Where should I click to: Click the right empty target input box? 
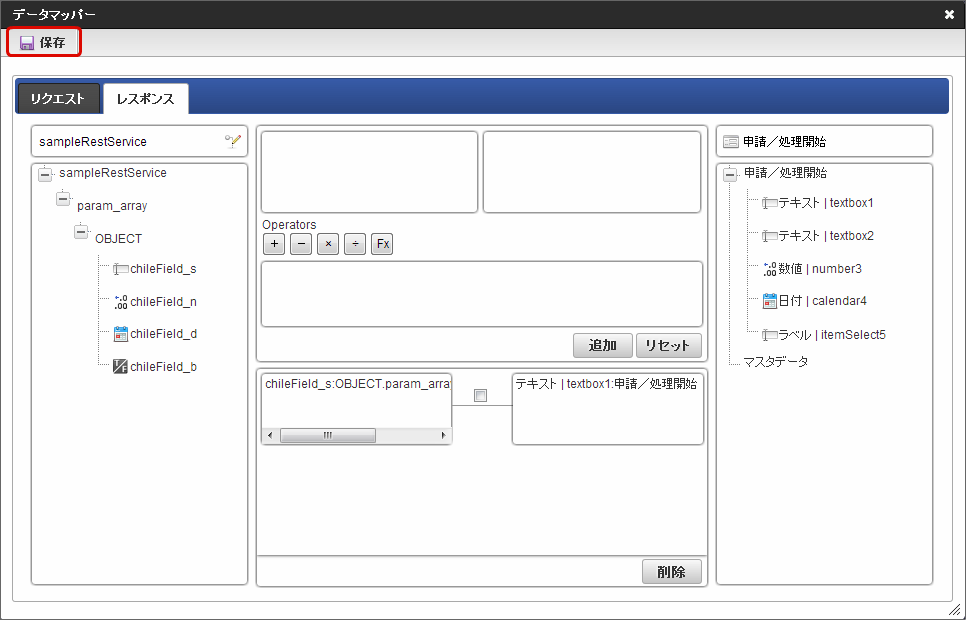click(592, 172)
